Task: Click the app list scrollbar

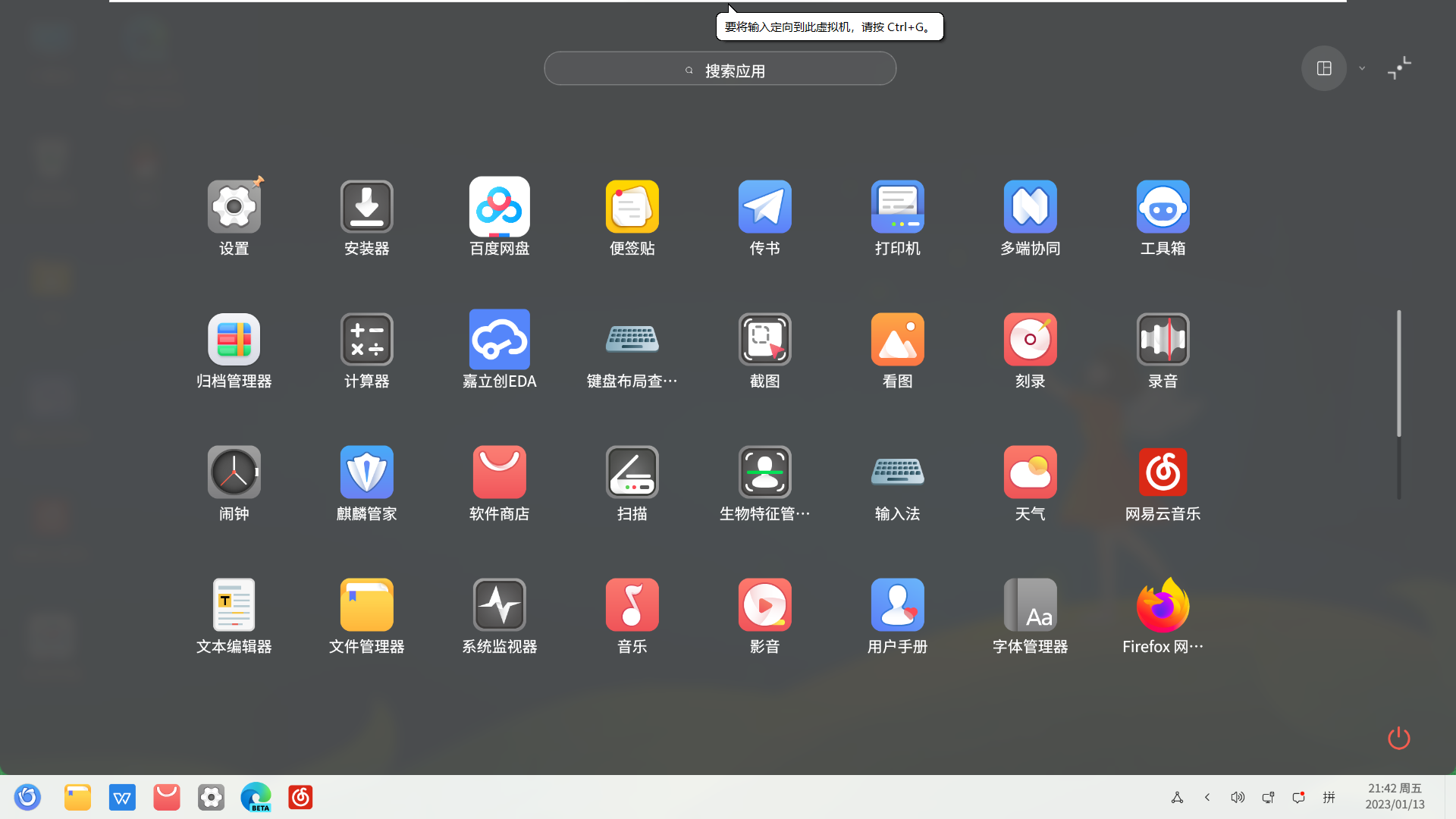Action: click(1398, 373)
